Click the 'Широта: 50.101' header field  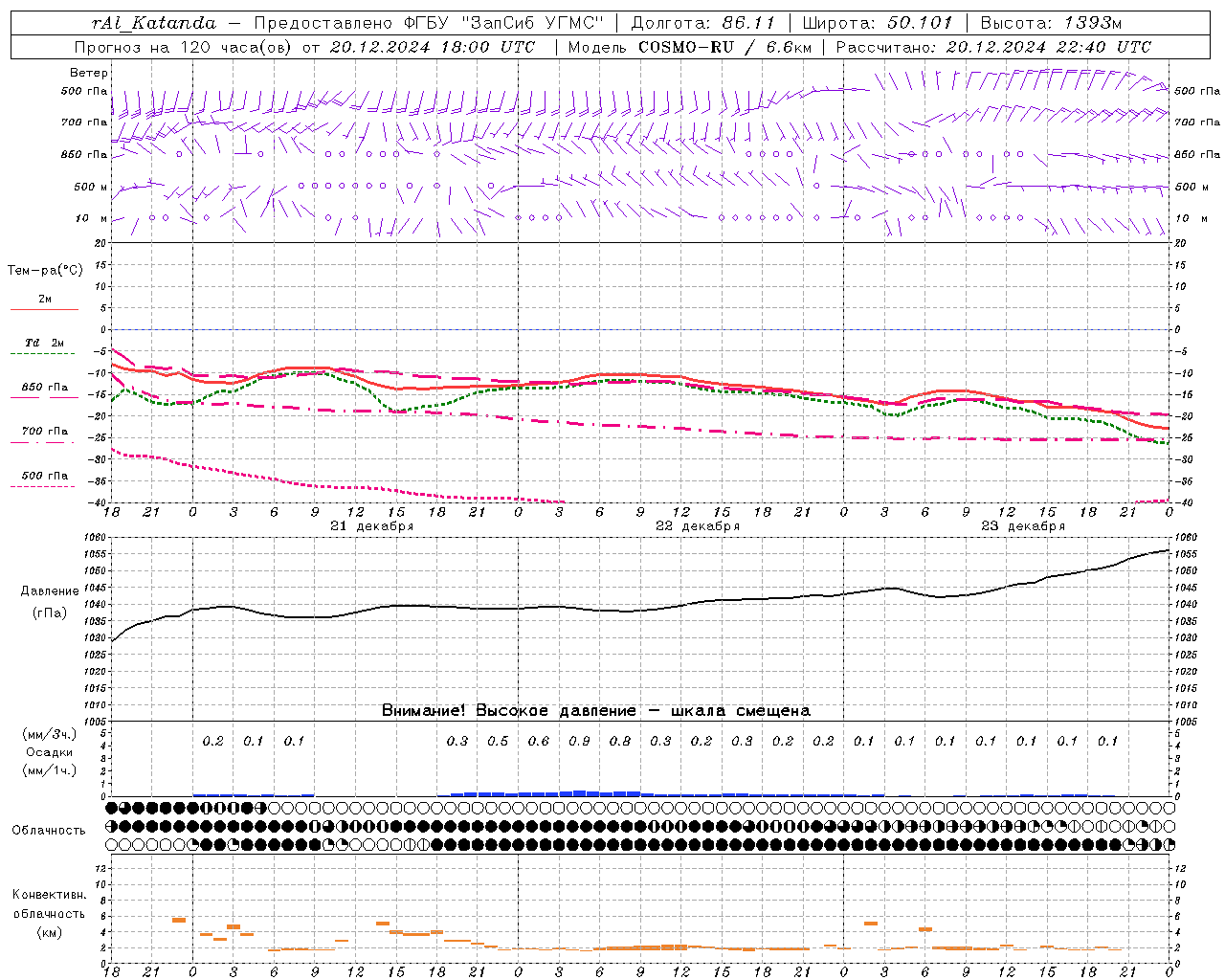(878, 23)
